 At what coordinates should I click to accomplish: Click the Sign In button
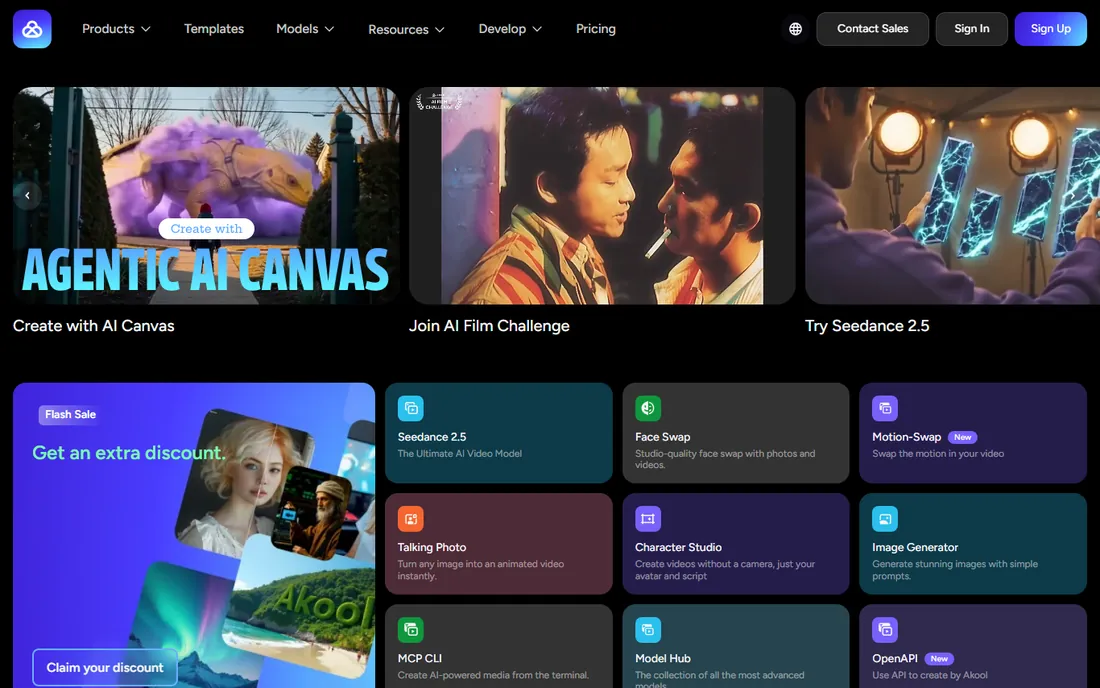point(972,29)
